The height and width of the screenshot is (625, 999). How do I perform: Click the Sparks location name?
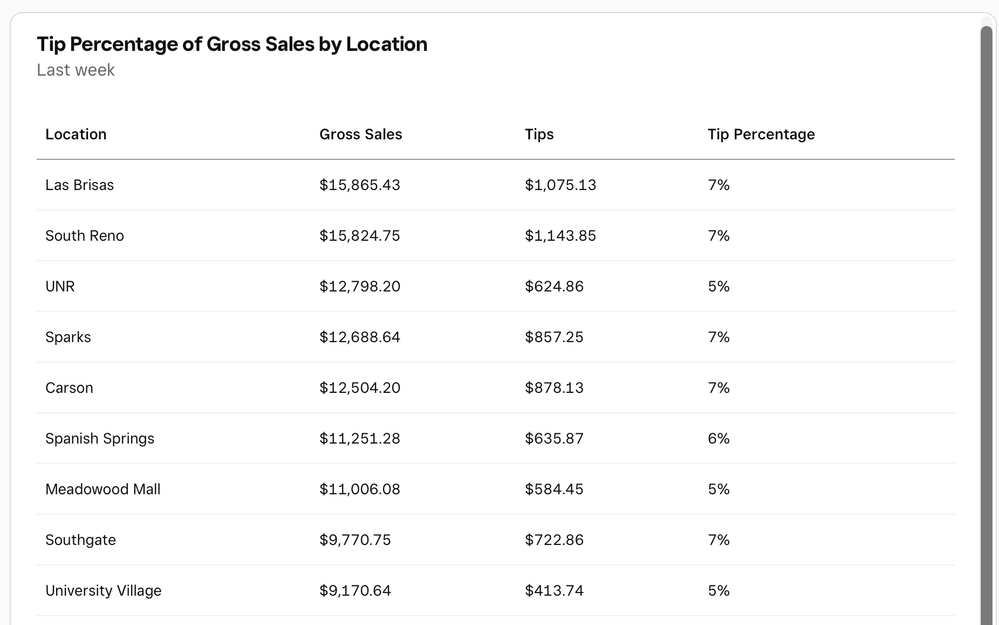[68, 338]
